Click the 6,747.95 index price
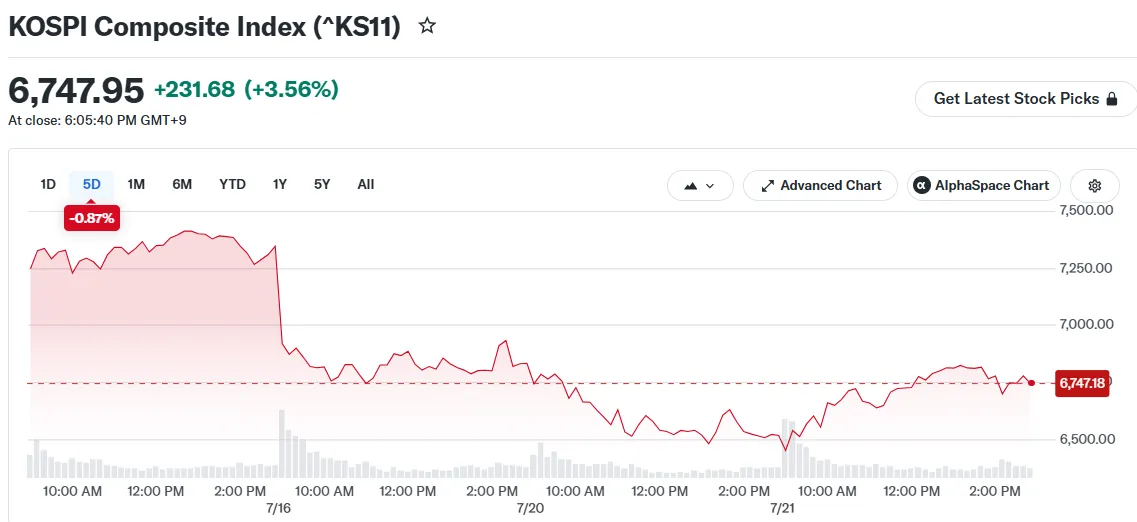The width and height of the screenshot is (1137, 522). click(76, 91)
